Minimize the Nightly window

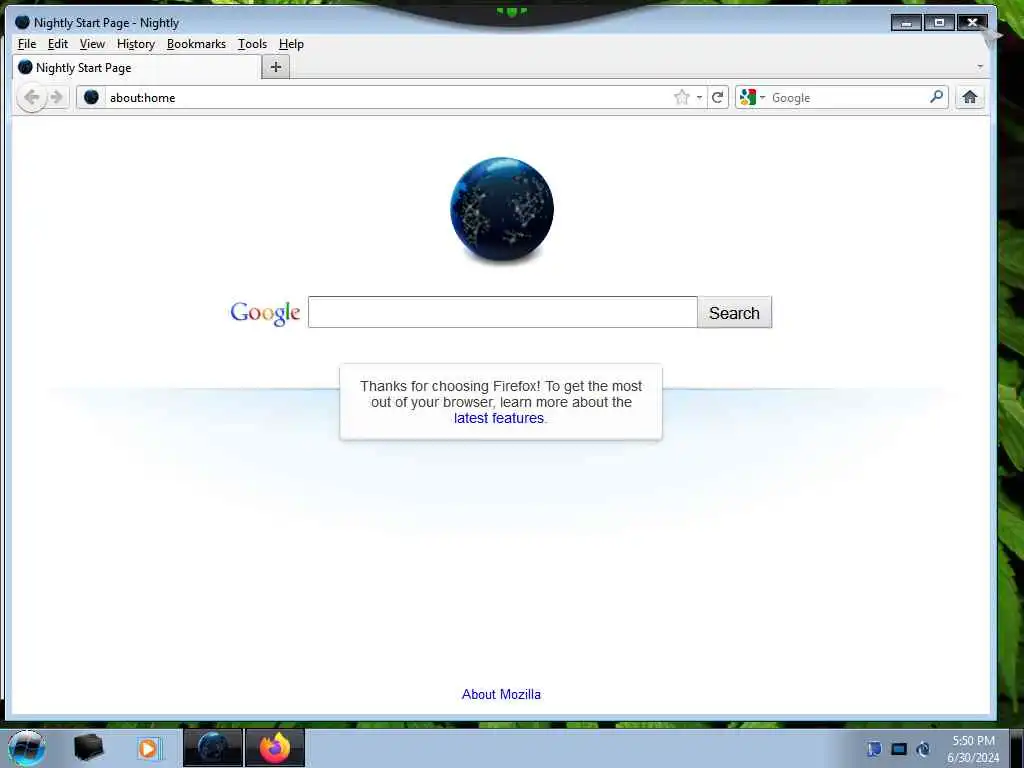point(906,23)
